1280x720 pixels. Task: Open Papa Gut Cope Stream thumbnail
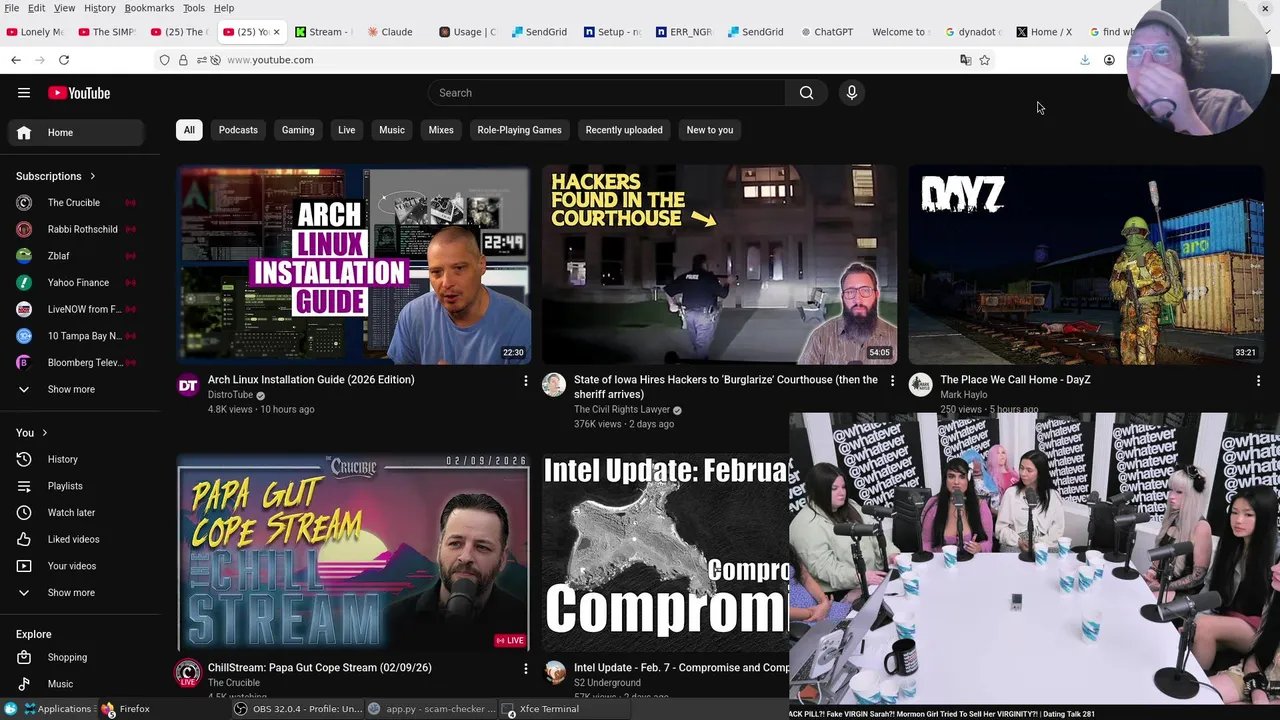(354, 553)
